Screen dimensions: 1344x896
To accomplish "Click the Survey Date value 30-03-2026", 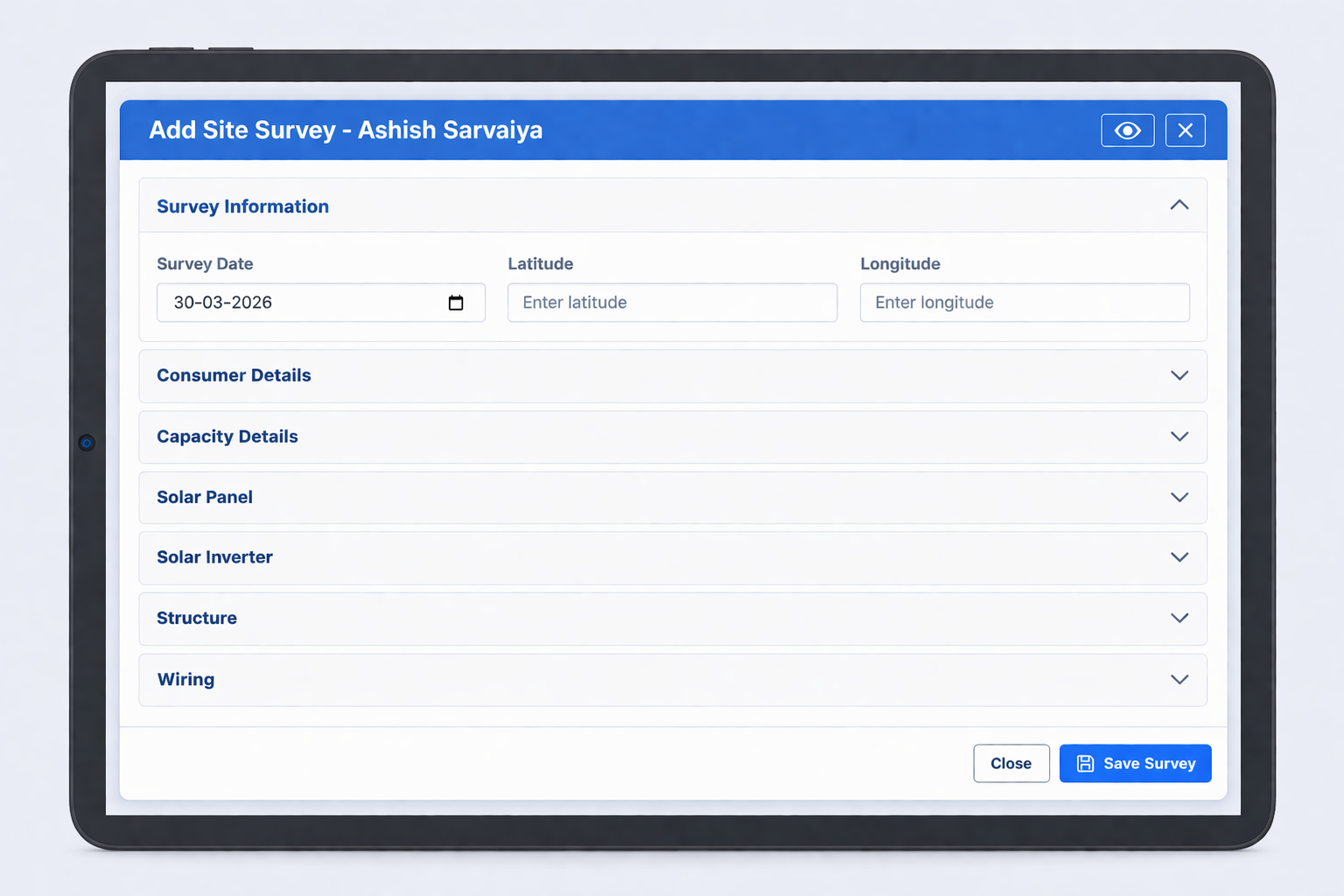I will [x=223, y=303].
